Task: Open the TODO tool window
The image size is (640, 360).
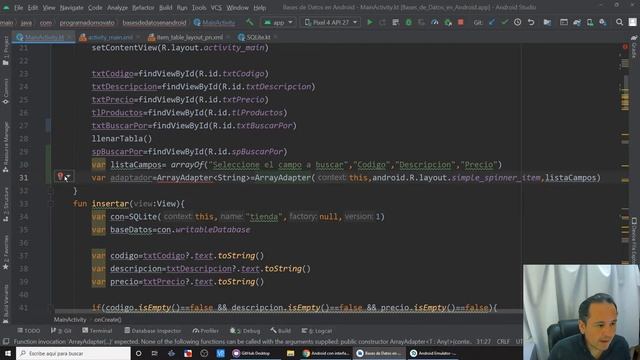Action: click(x=29, y=331)
